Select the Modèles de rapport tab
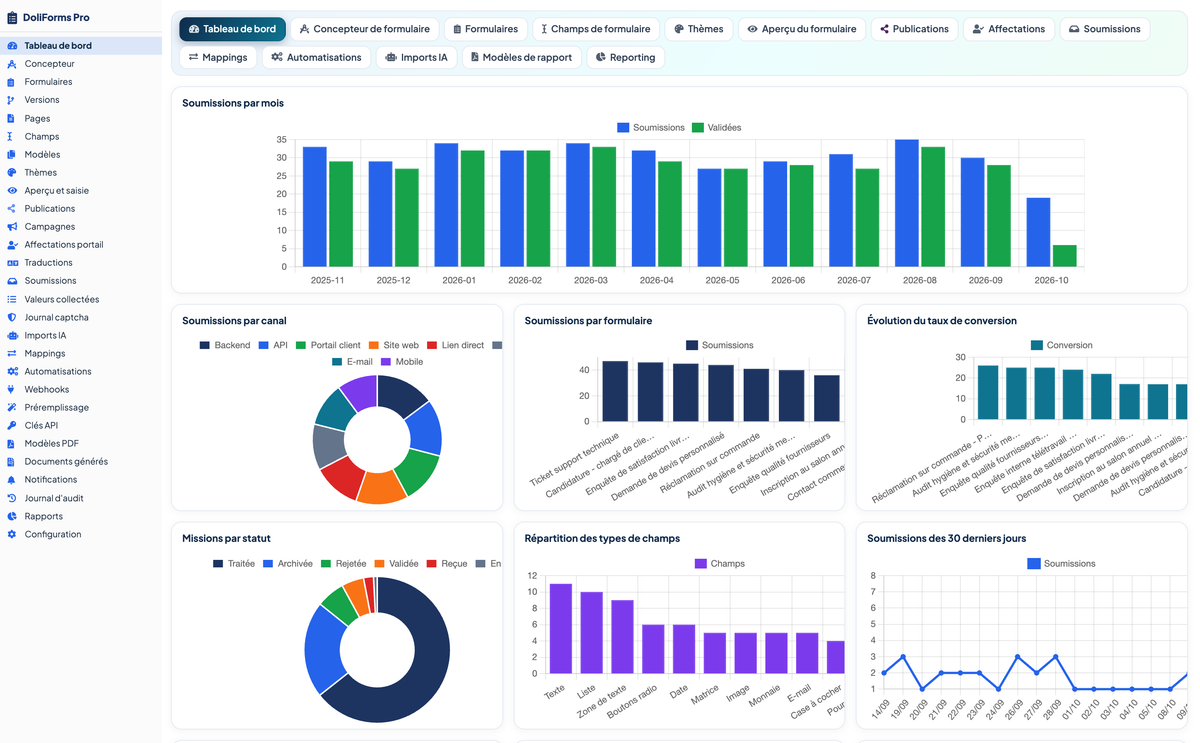Screen dimensions: 1200x743 click(521, 57)
